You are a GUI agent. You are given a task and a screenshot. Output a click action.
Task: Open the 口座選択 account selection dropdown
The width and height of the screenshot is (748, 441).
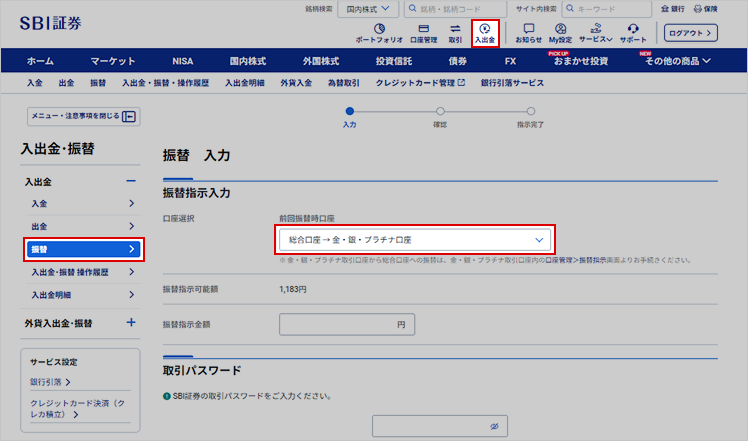pyautogui.click(x=415, y=240)
